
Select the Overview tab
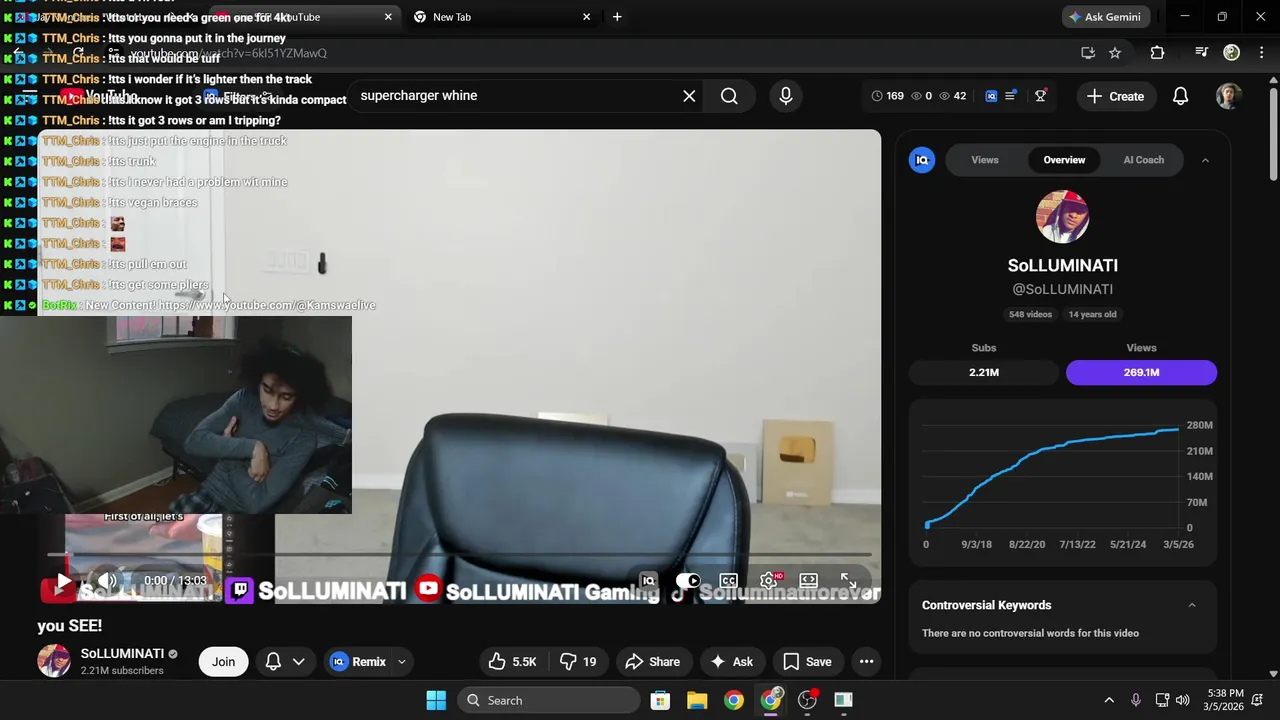1064,160
